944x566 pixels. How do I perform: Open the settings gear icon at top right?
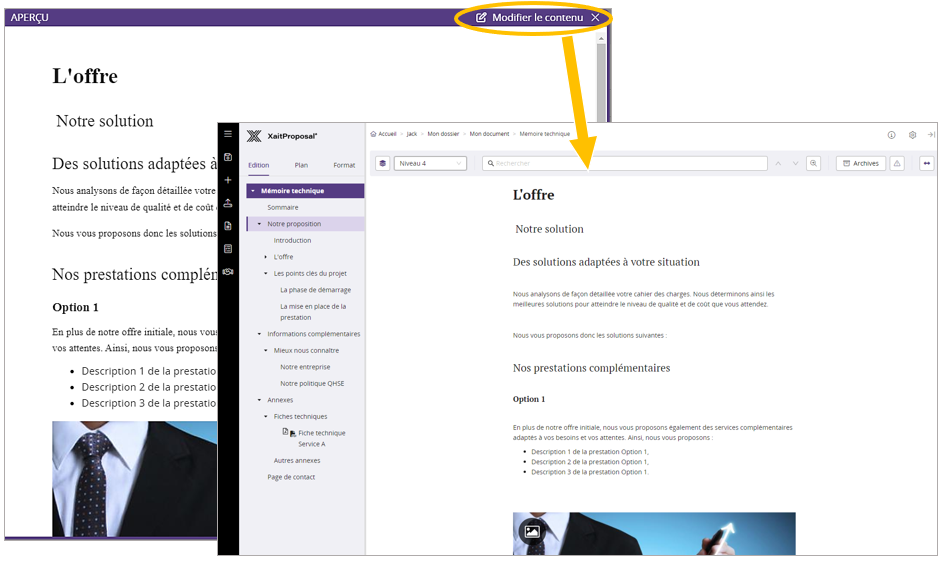click(912, 134)
